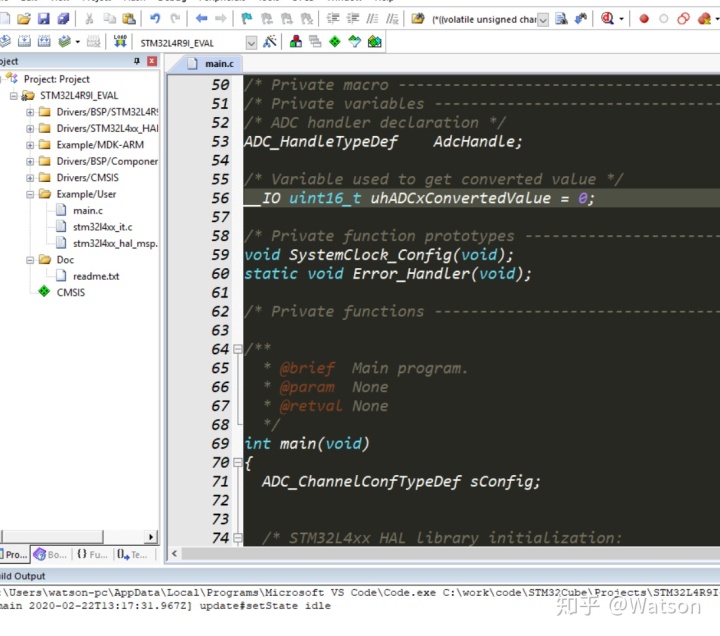Click the find text input field

483,20
